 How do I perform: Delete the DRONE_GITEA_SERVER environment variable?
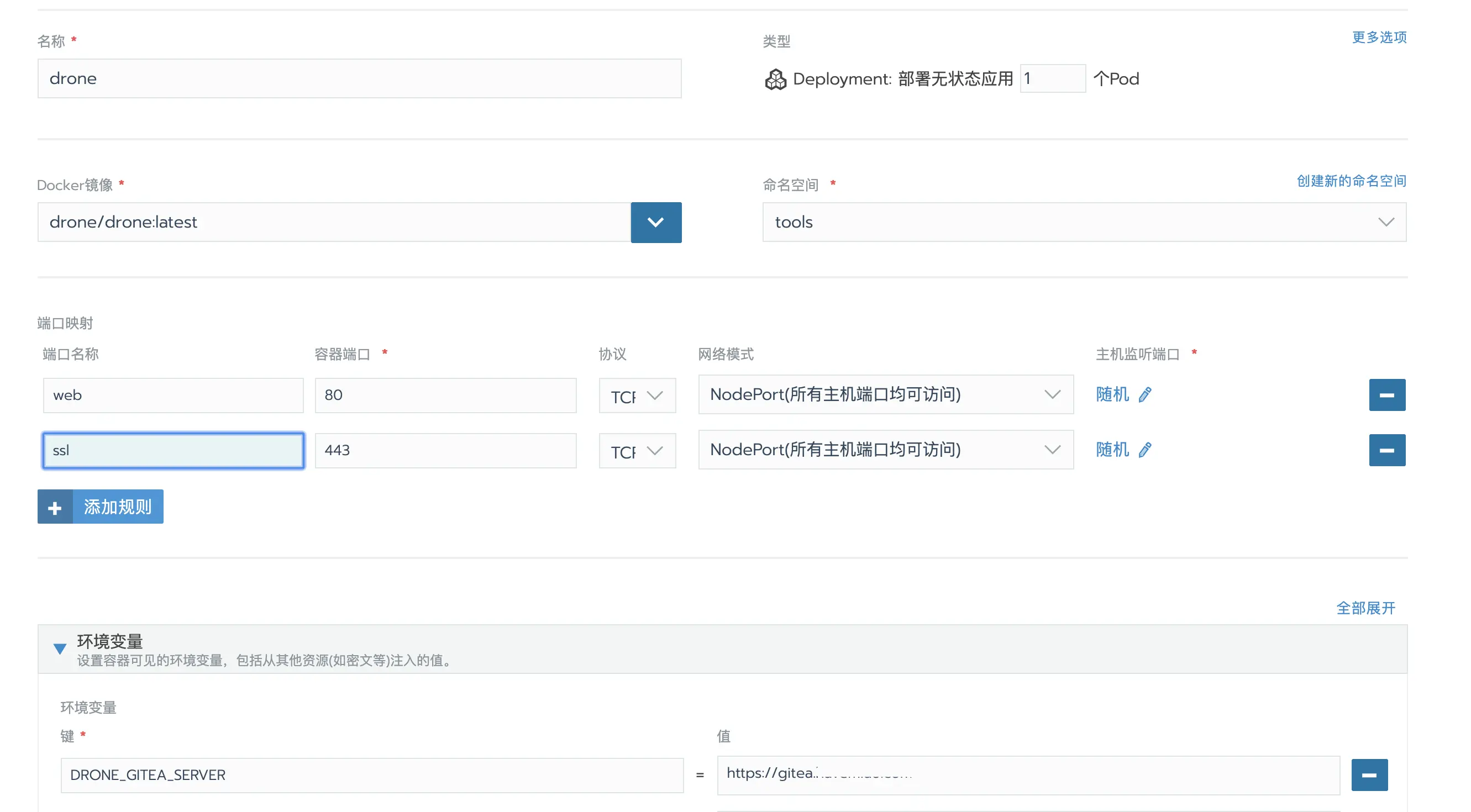tap(1369, 775)
